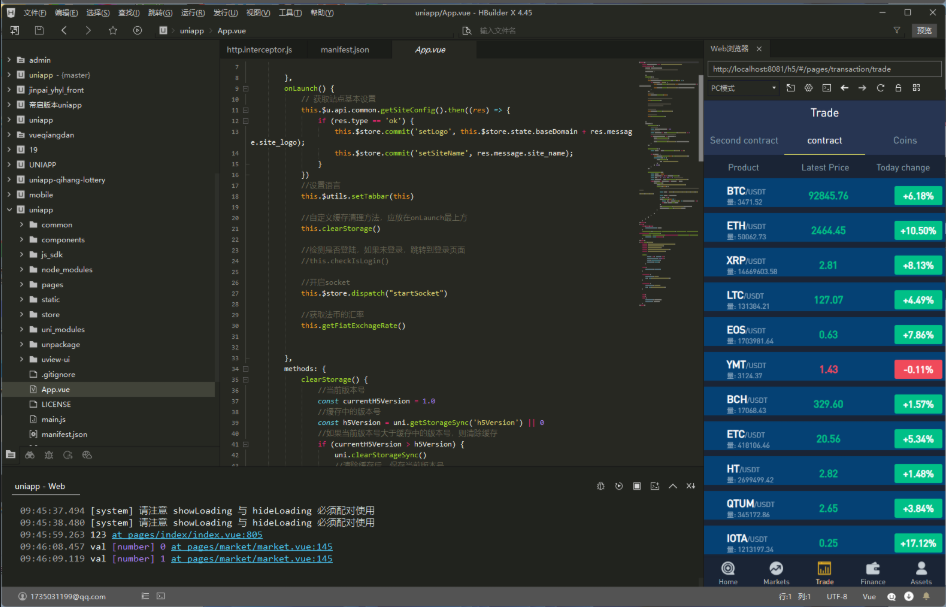This screenshot has height=607, width=946.
Task: Bookmark with the star icon
Action: [113, 30]
